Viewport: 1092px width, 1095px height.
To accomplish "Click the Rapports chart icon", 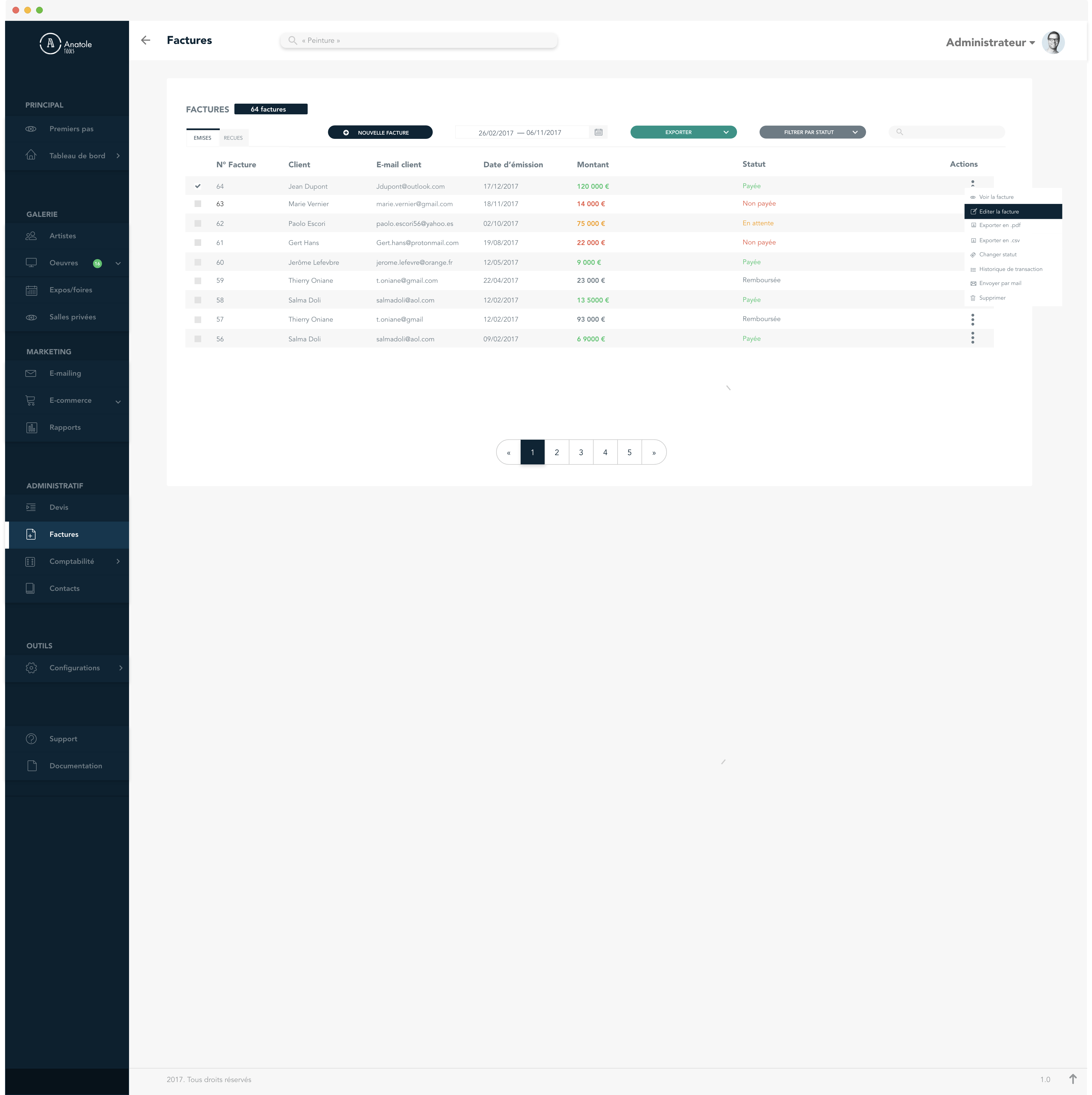I will (x=31, y=428).
